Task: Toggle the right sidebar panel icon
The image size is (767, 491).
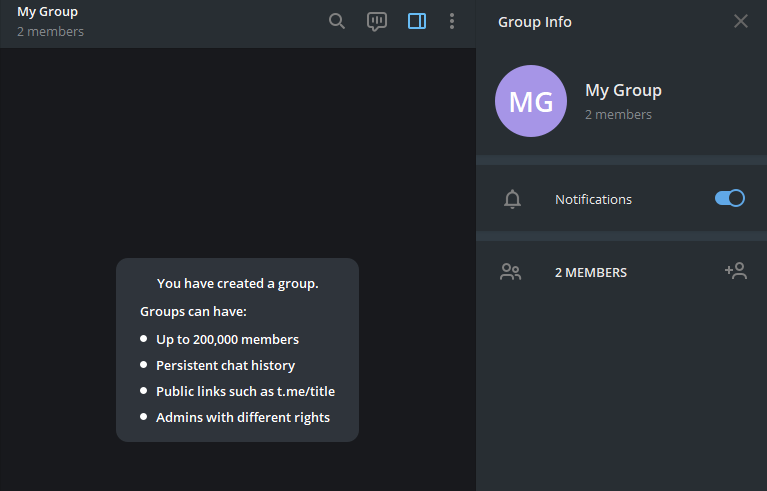Action: tap(417, 21)
